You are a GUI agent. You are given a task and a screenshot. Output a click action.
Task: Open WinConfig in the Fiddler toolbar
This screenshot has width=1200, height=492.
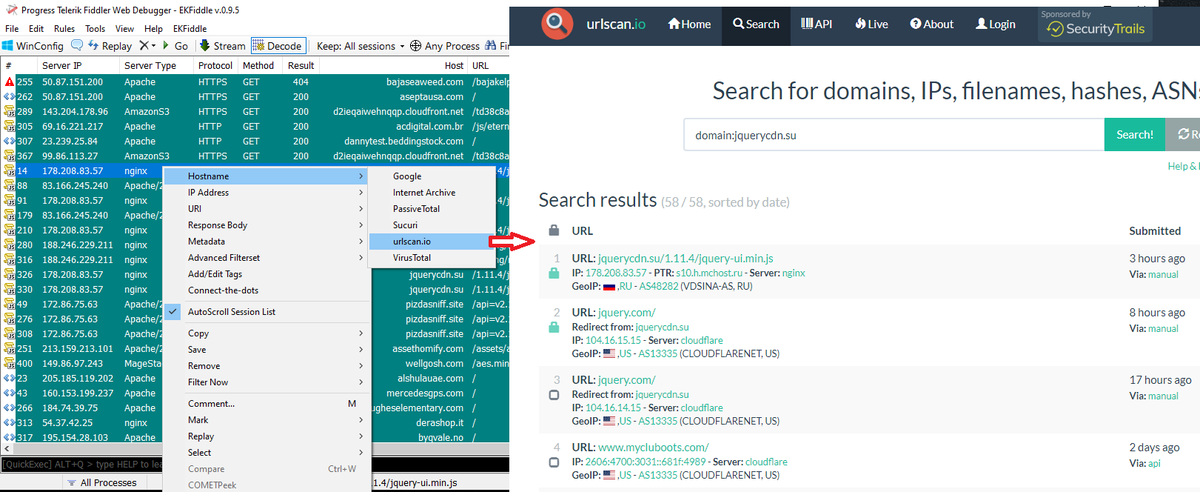[33, 46]
